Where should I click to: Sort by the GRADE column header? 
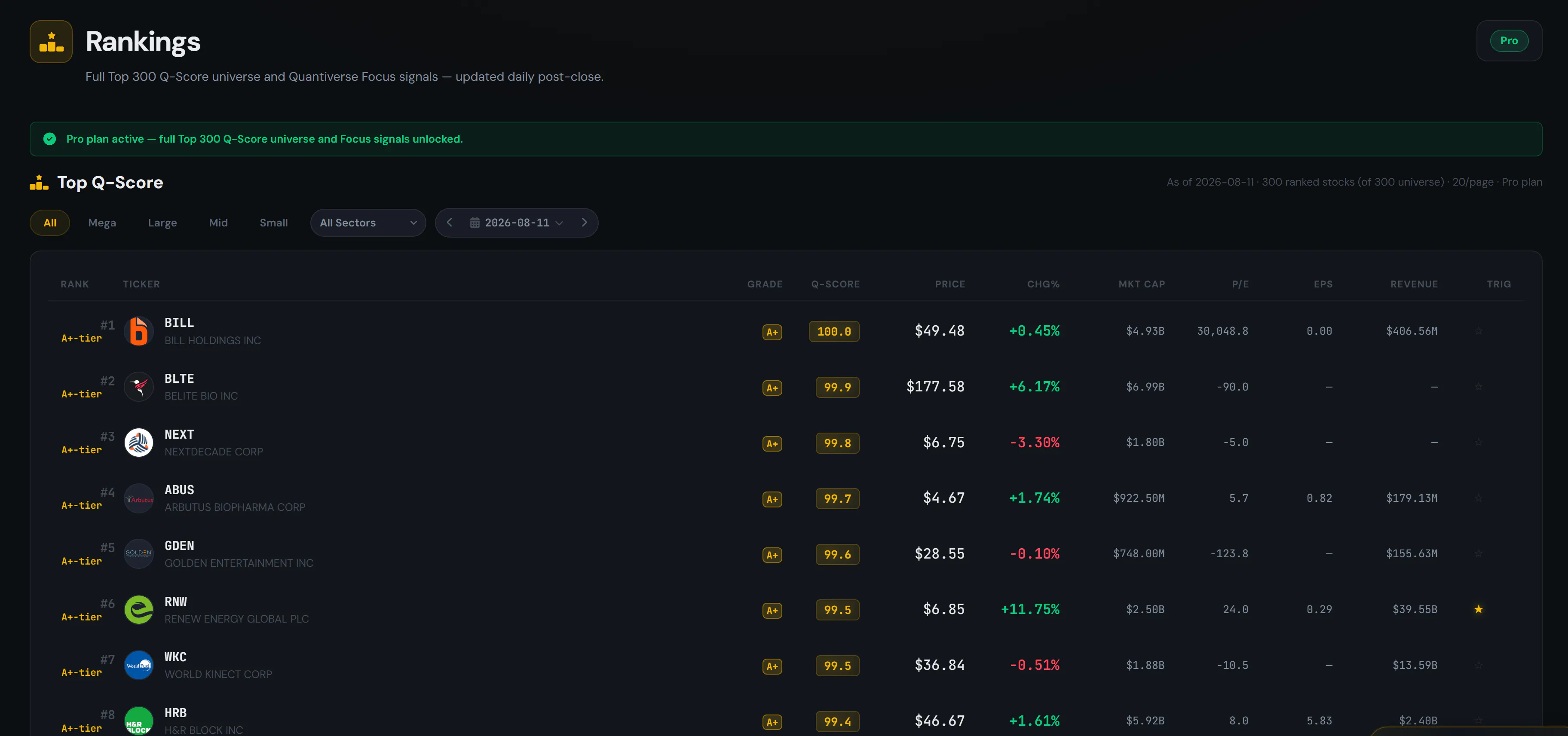(x=765, y=284)
